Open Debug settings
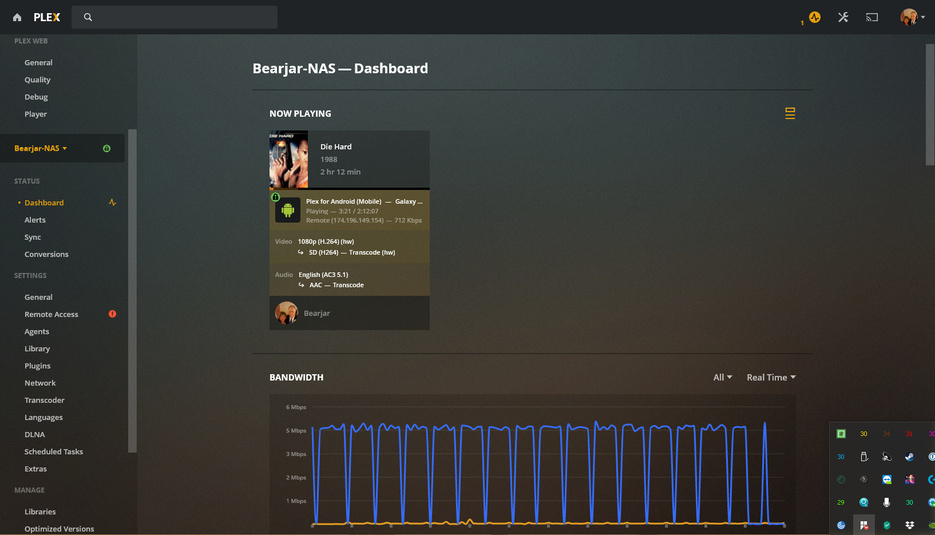 tap(36, 97)
